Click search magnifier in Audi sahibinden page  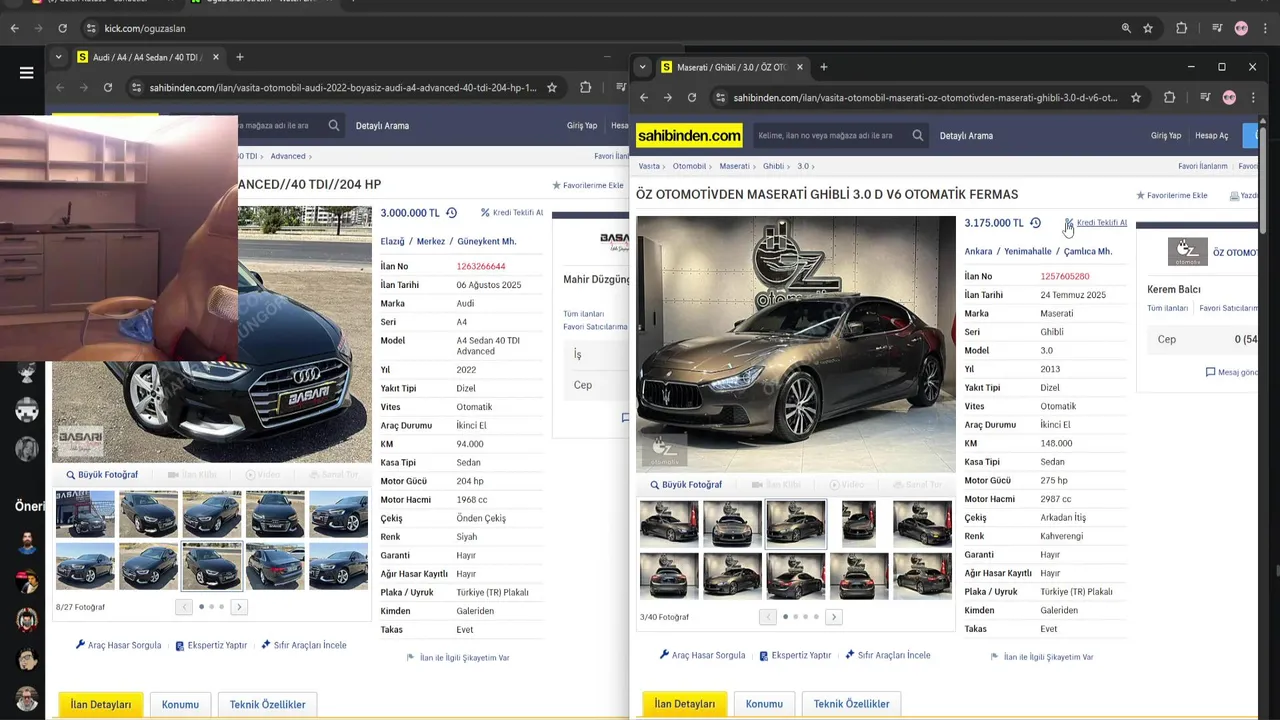[x=334, y=125]
